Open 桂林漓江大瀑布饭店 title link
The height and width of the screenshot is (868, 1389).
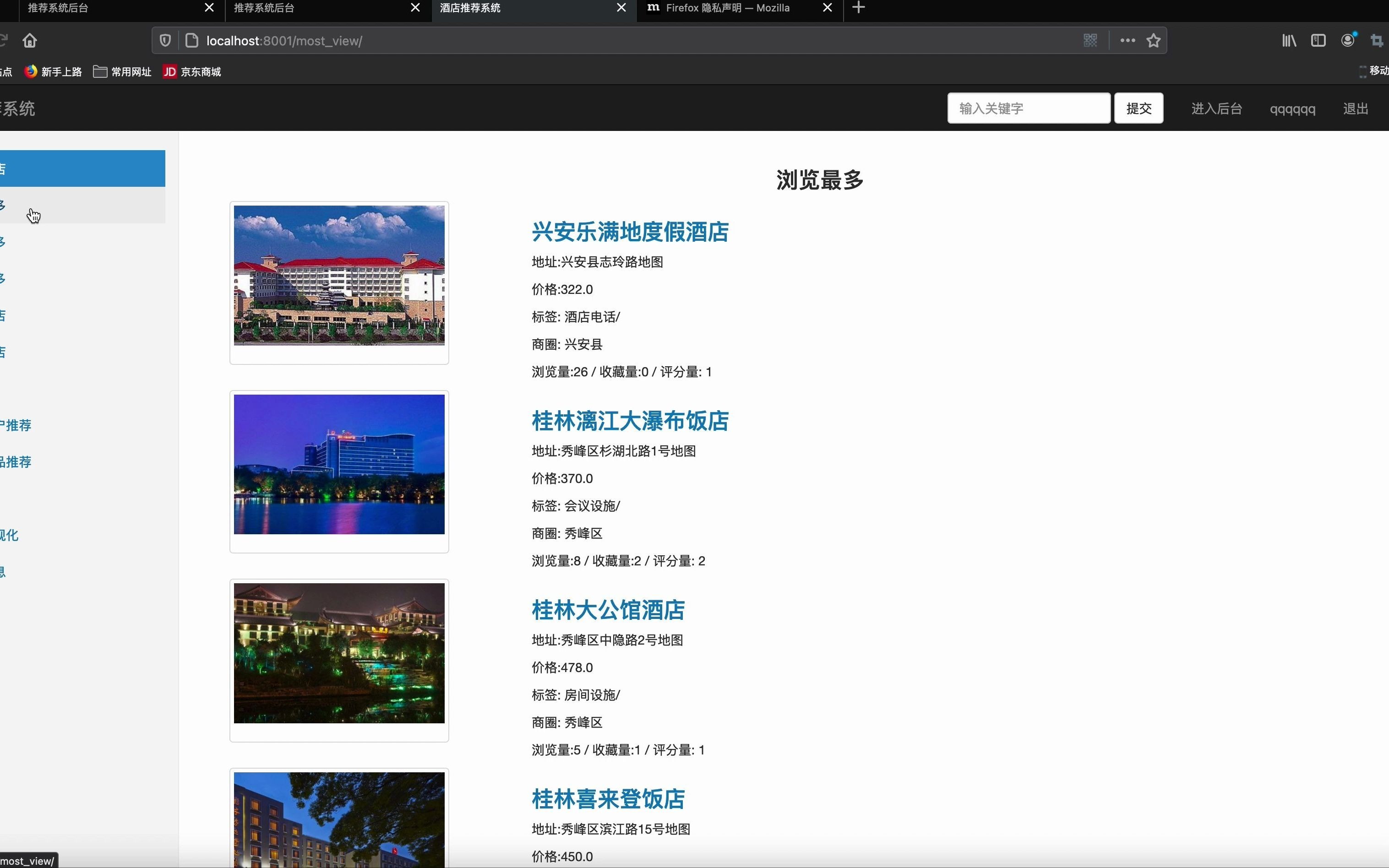(630, 421)
